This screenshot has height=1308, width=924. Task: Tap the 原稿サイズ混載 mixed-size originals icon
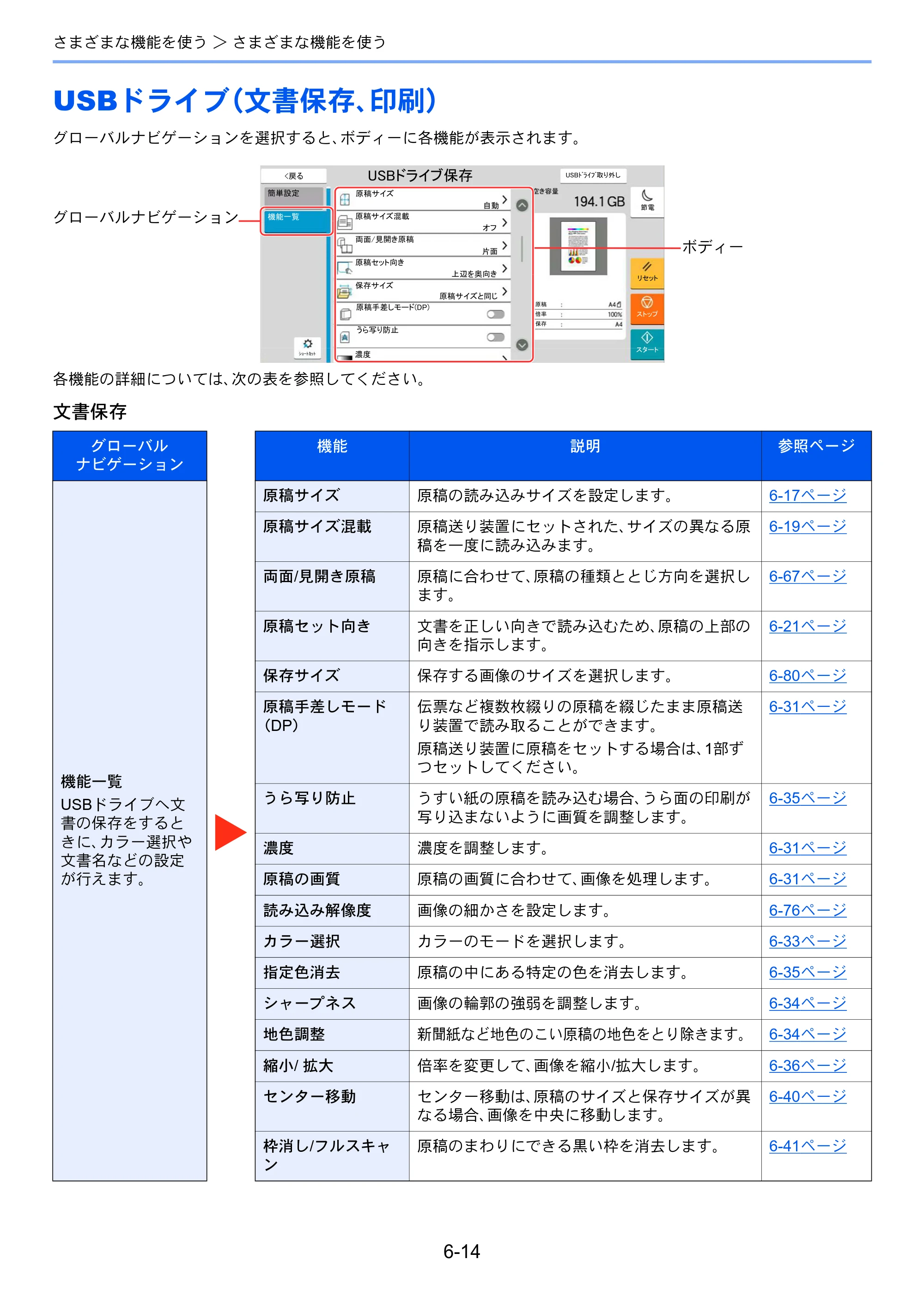(345, 222)
